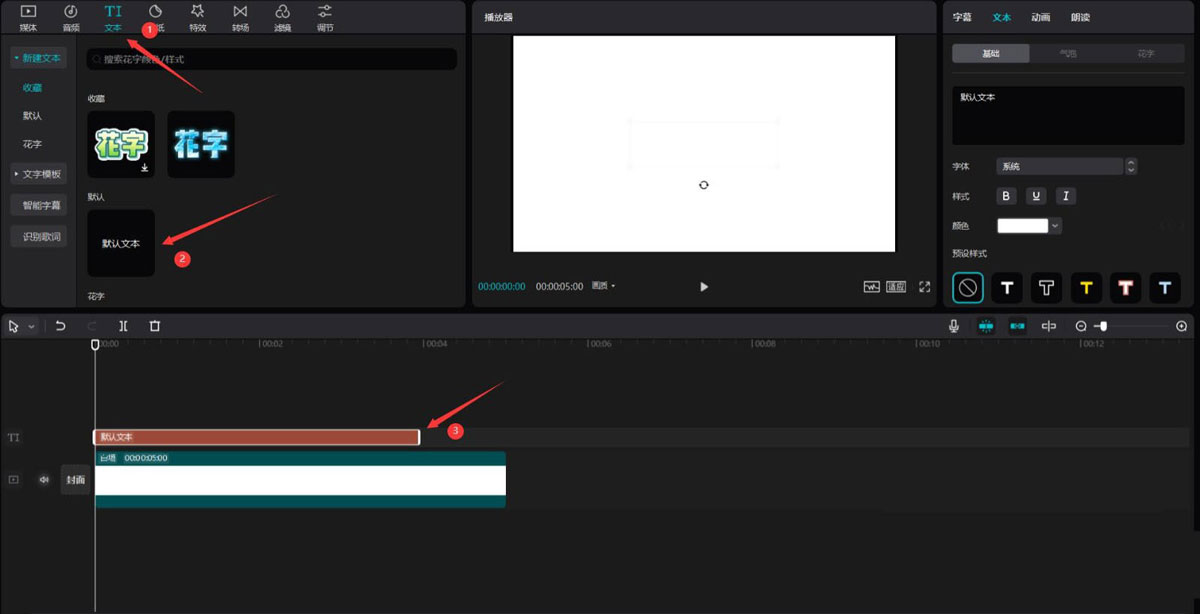Select the outlined T preset style
The height and width of the screenshot is (614, 1200).
point(1047,288)
